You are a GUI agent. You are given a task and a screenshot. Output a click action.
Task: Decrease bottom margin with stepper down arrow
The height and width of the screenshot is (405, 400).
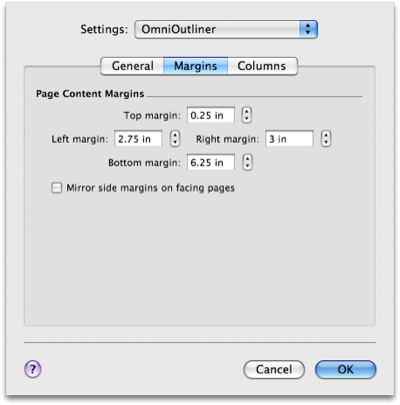click(247, 166)
